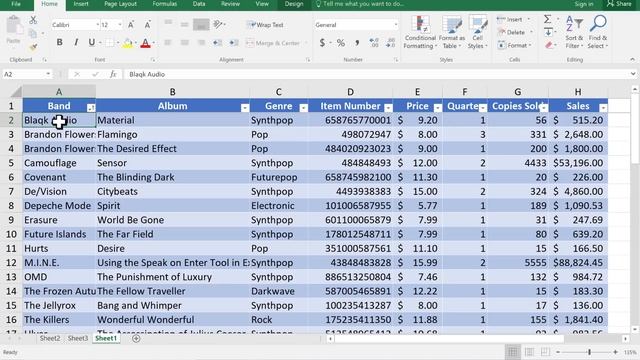Viewport: 640px width, 360px height.
Task: Apply Comma Style number format
Action: tap(357, 42)
